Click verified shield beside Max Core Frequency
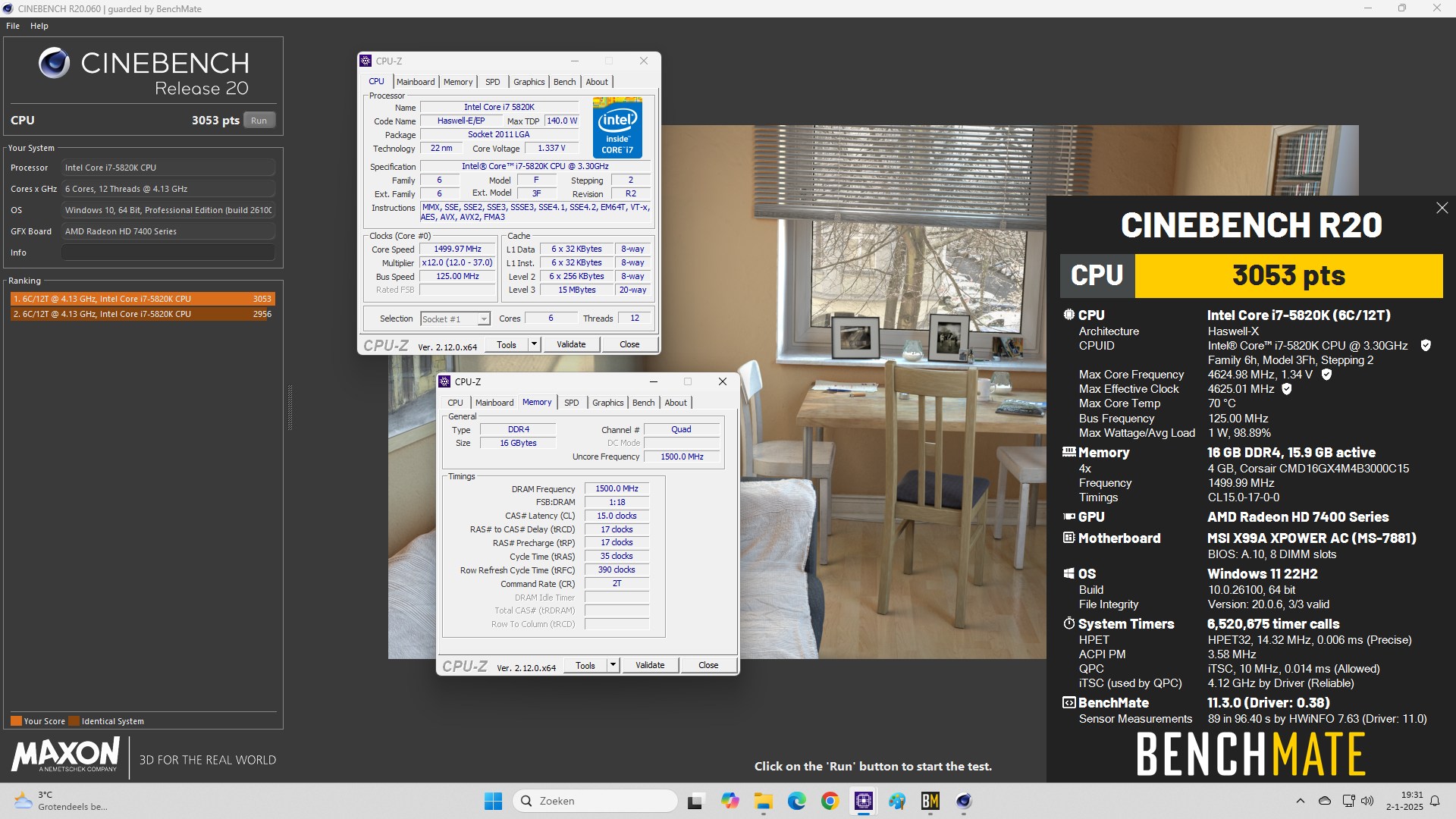The width and height of the screenshot is (1456, 819). pyautogui.click(x=1326, y=375)
